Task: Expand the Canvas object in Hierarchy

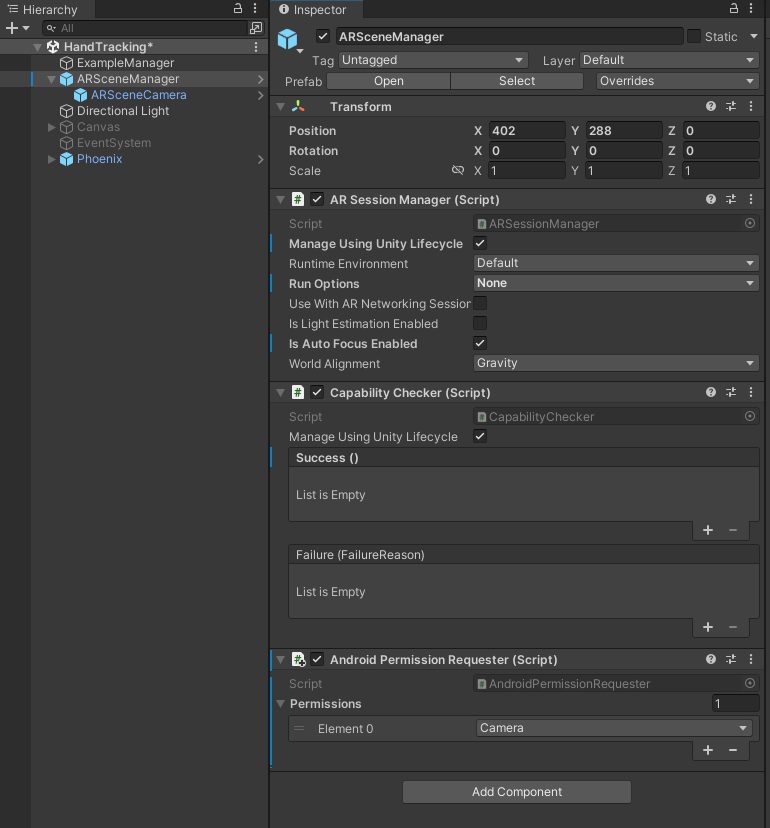Action: point(51,127)
